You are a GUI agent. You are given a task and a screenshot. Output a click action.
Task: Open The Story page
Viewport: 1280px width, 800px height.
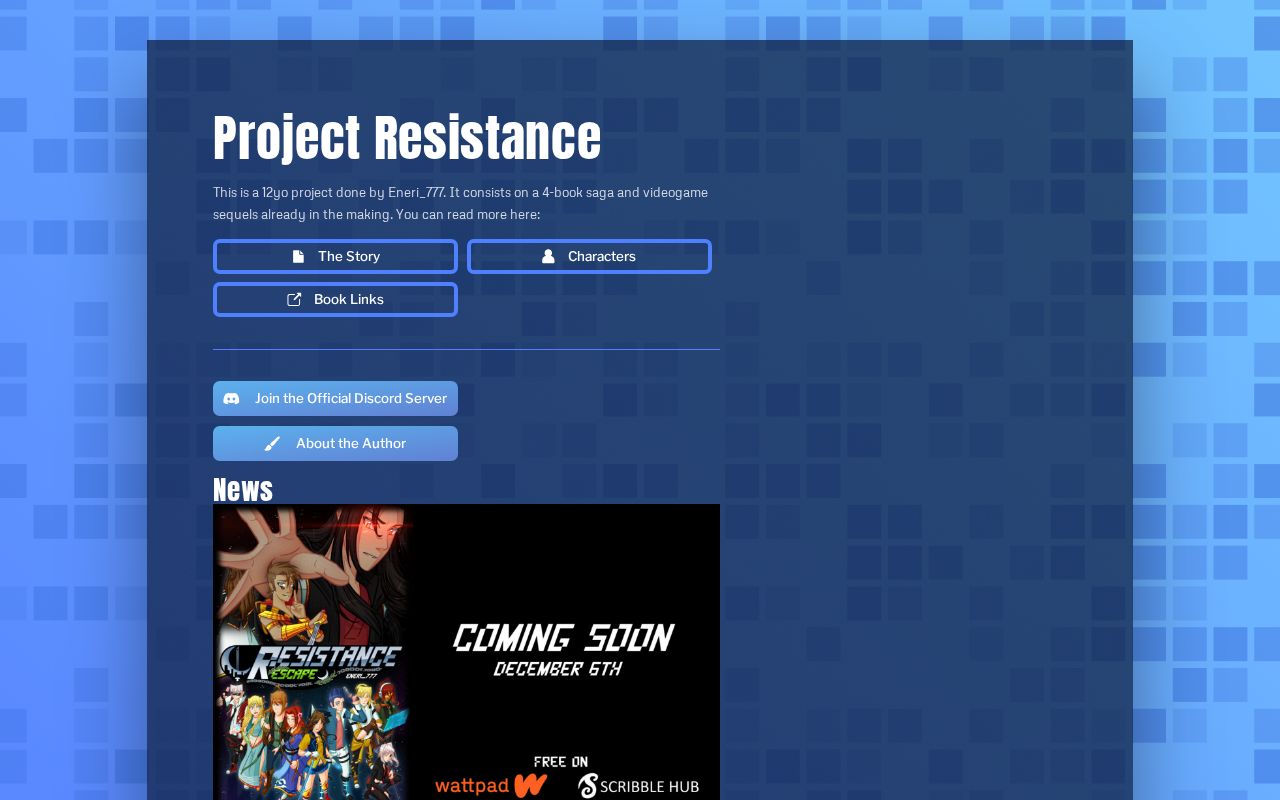click(x=335, y=257)
